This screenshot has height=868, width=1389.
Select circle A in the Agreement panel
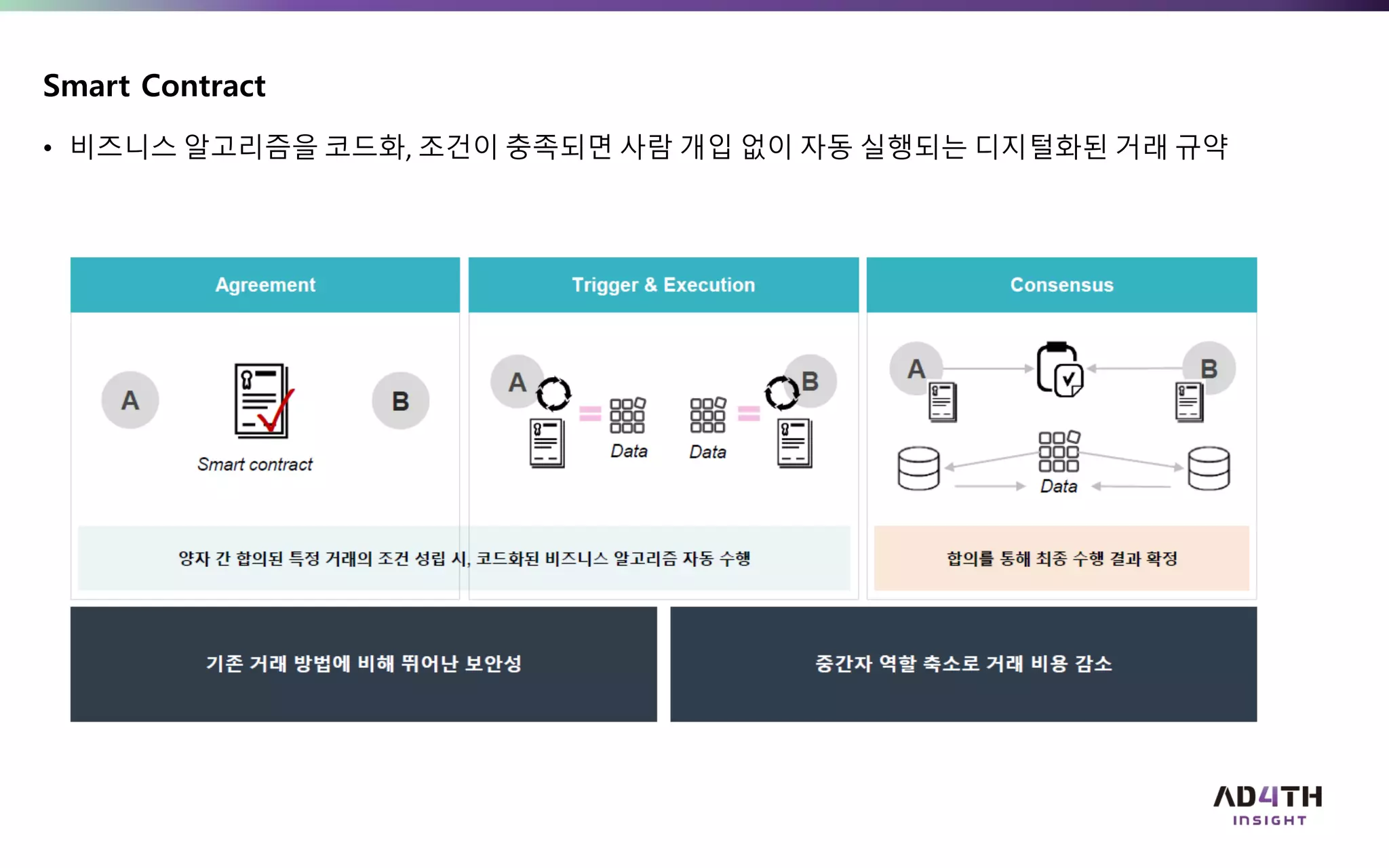coord(130,400)
